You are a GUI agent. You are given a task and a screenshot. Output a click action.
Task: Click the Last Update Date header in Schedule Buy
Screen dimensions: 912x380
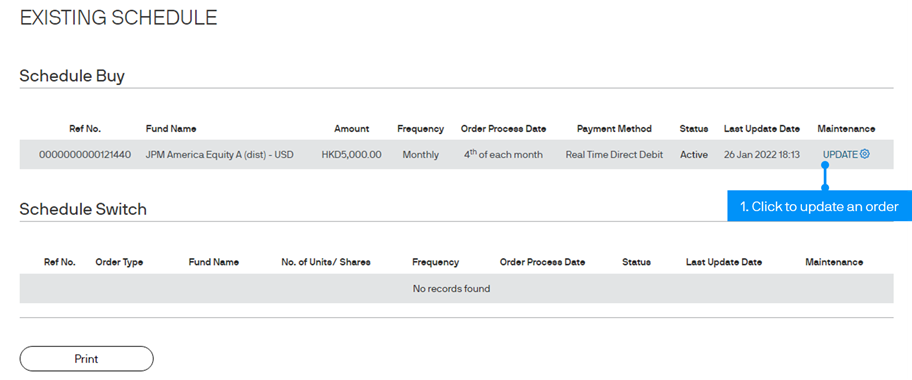click(762, 129)
